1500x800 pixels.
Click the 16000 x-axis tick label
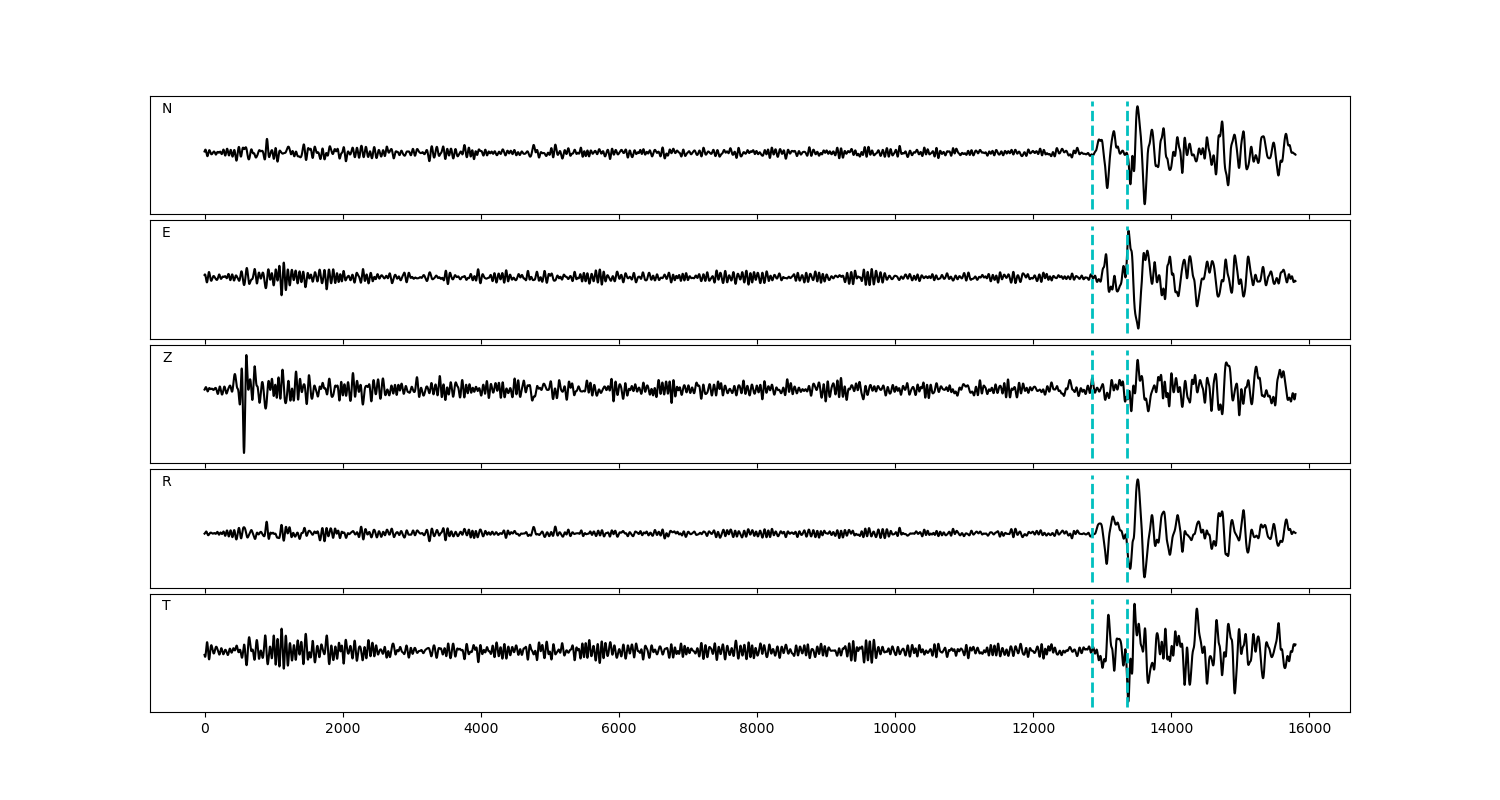click(1309, 730)
